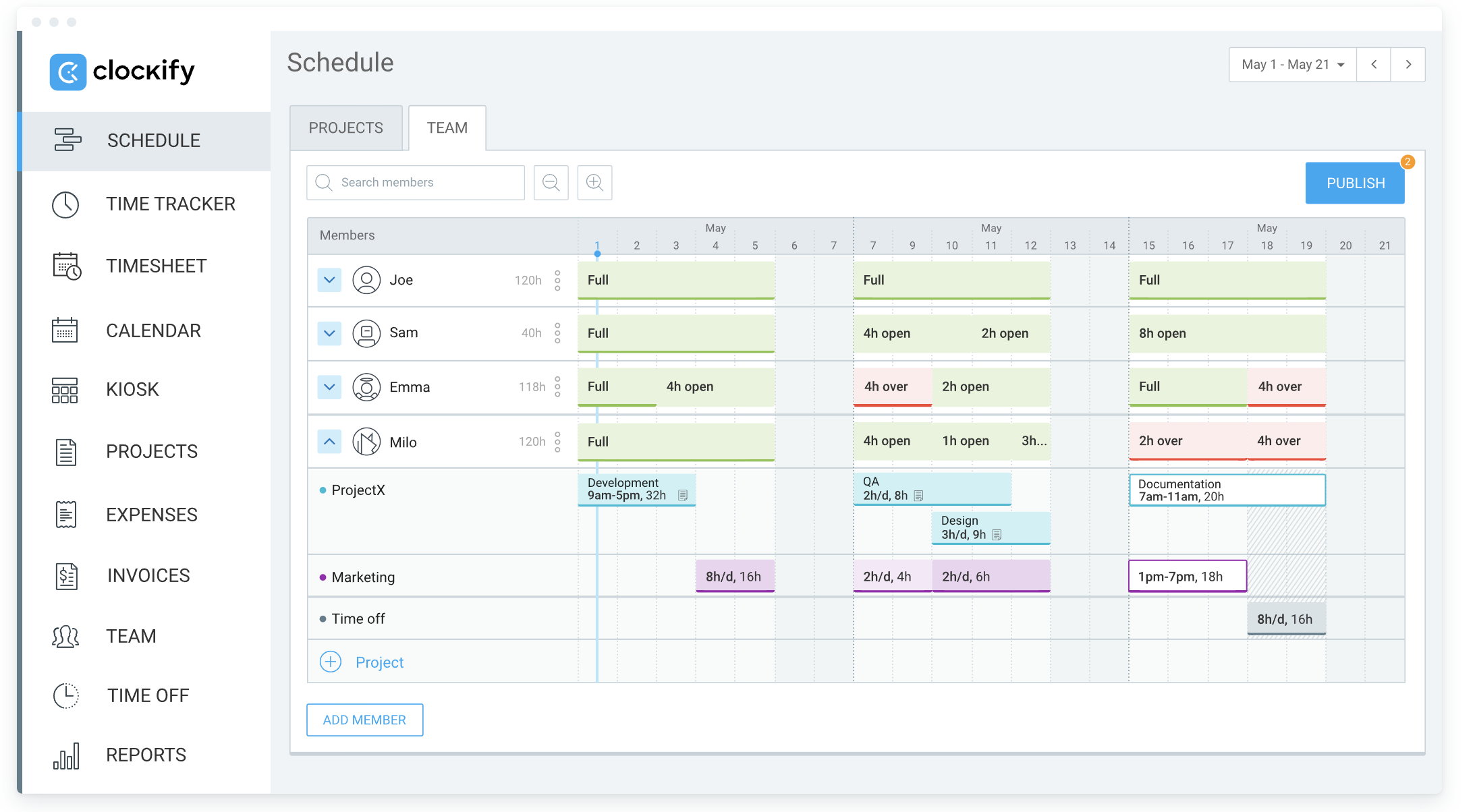The image size is (1475, 812).
Task: Select the Documentation 7am-11am assignment block
Action: 1226,490
